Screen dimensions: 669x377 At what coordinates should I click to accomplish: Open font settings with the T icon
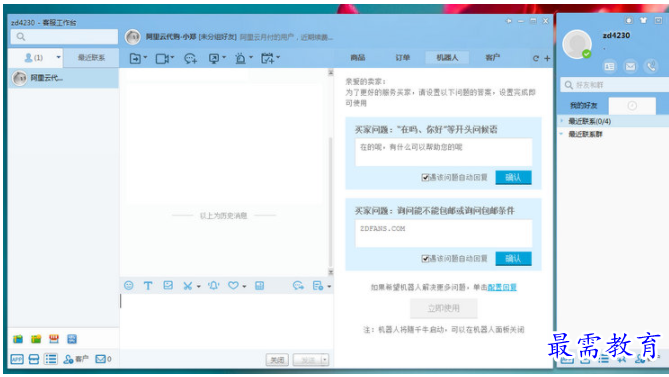[x=148, y=286]
